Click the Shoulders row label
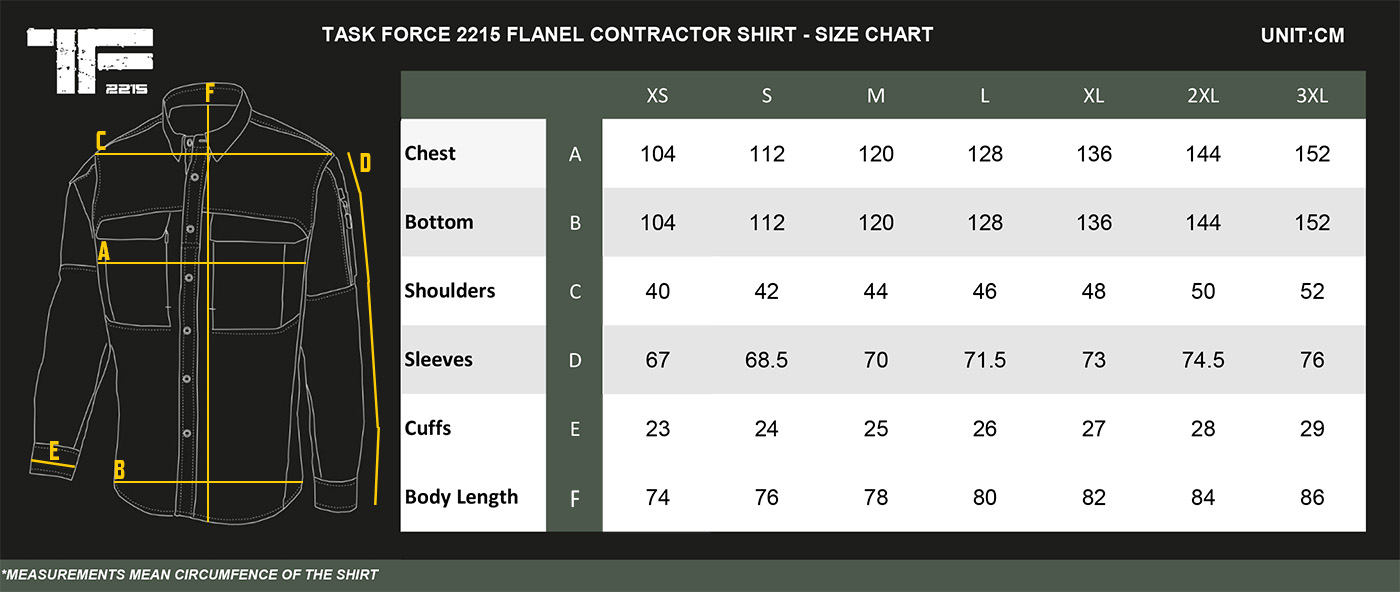Viewport: 1400px width, 592px height. 450,291
